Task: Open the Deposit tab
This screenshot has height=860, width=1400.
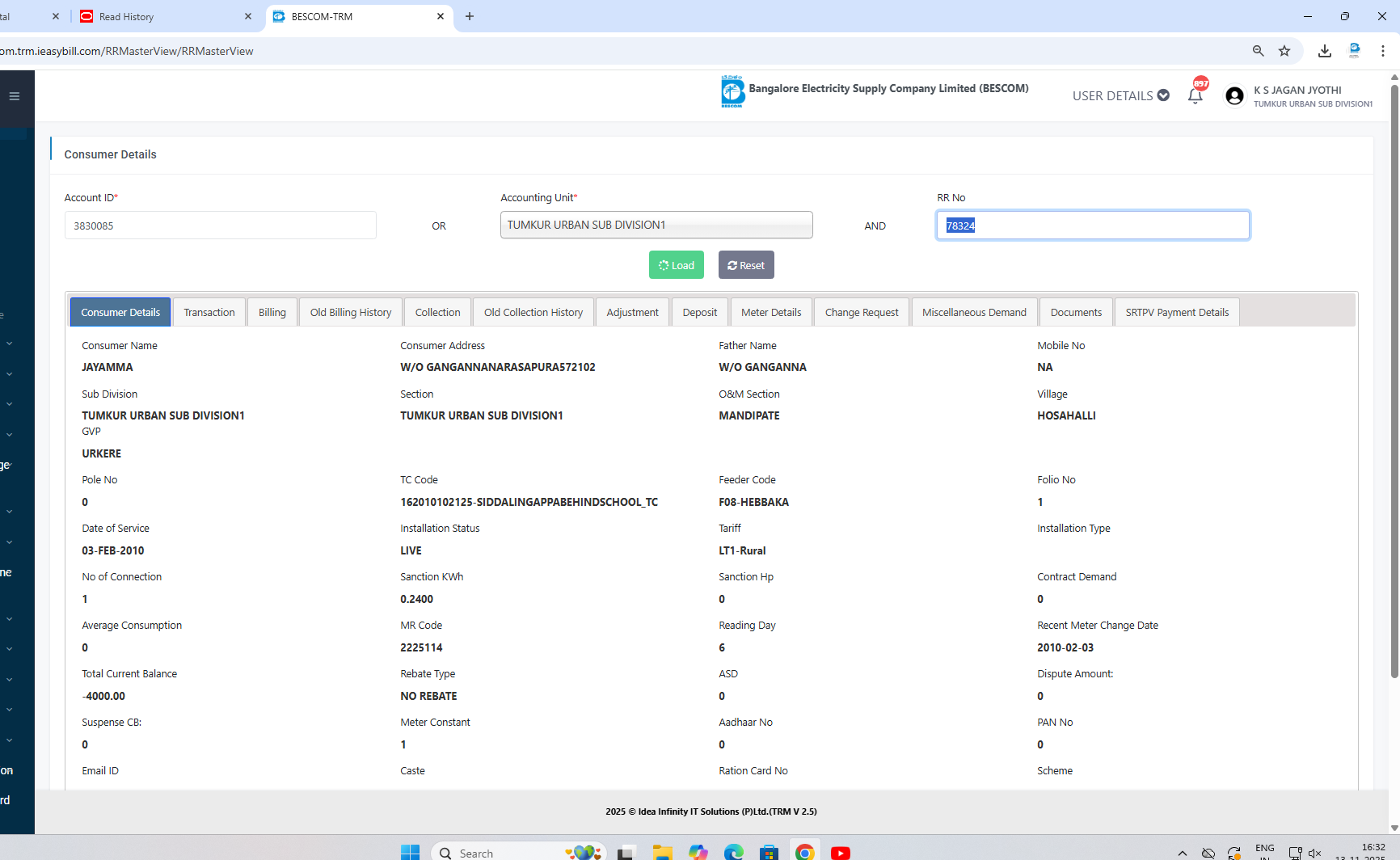Action: click(700, 312)
